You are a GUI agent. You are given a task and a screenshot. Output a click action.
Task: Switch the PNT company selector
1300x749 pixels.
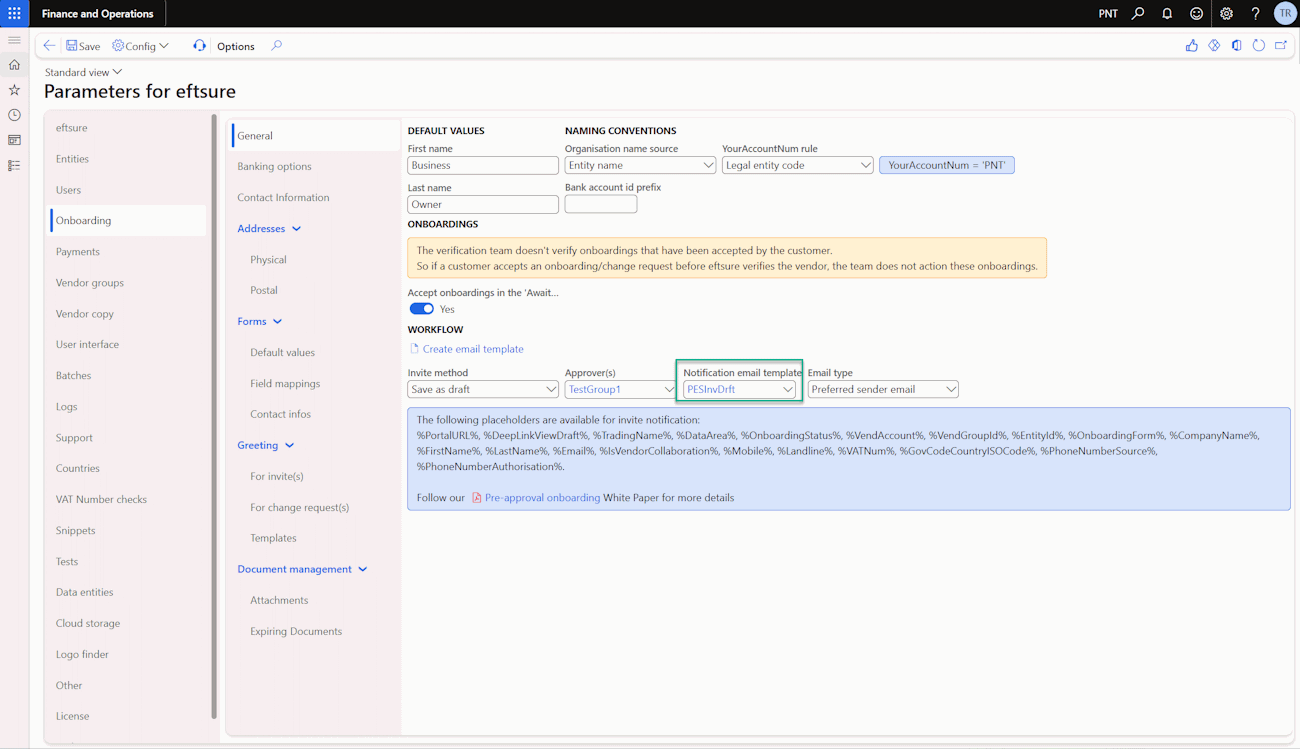[1108, 14]
